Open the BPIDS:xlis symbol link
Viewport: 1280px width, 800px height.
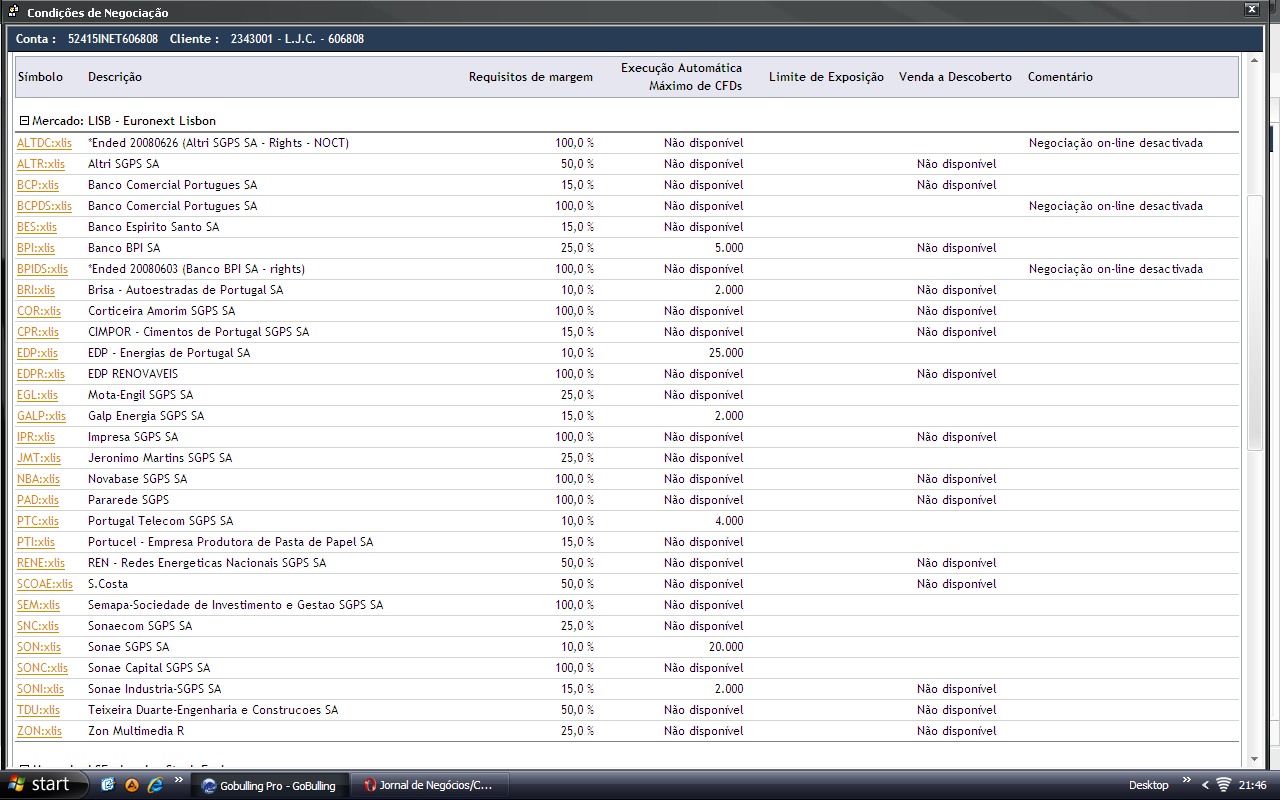pos(42,269)
